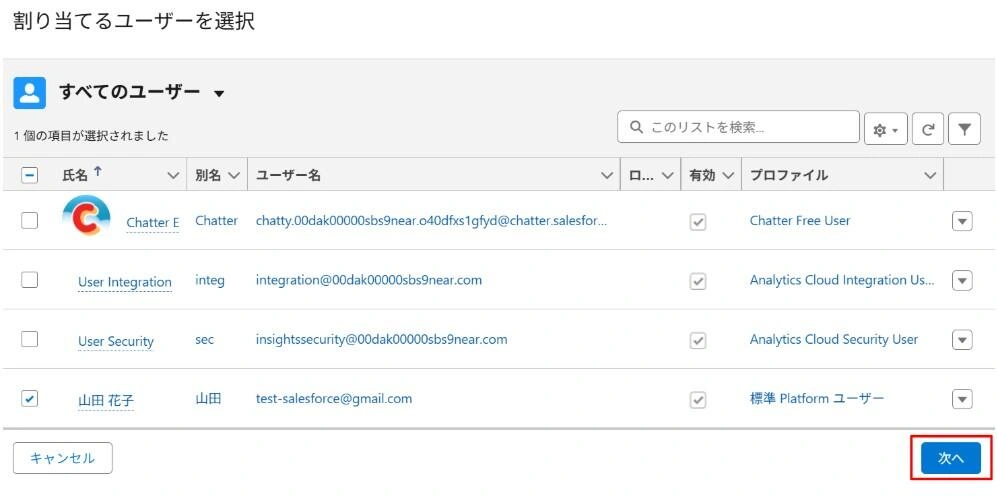Open the すべてのユーザー list view dropdown
This screenshot has height=501, width=997.
coord(219,93)
